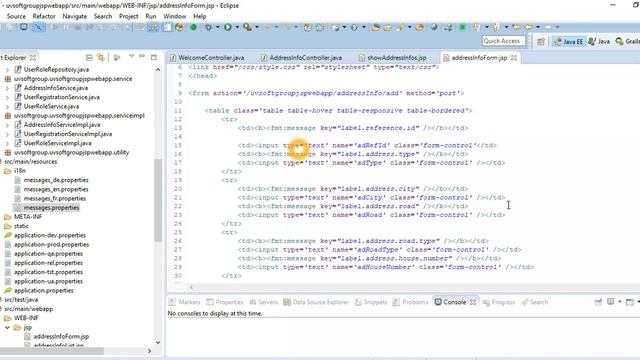640x360 pixels.
Task: Open the Debug button dropdown arrow
Action: pos(218,27)
